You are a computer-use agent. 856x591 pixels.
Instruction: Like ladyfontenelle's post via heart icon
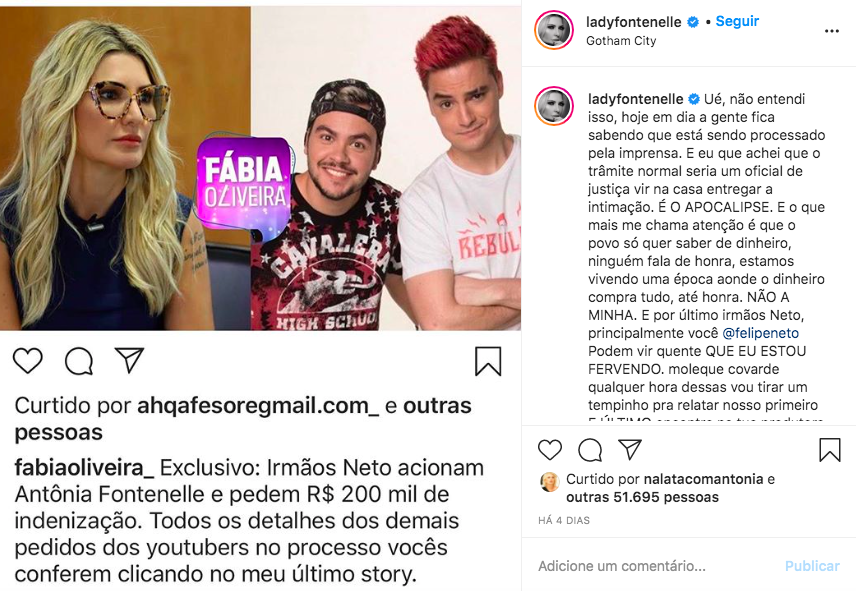coord(550,450)
